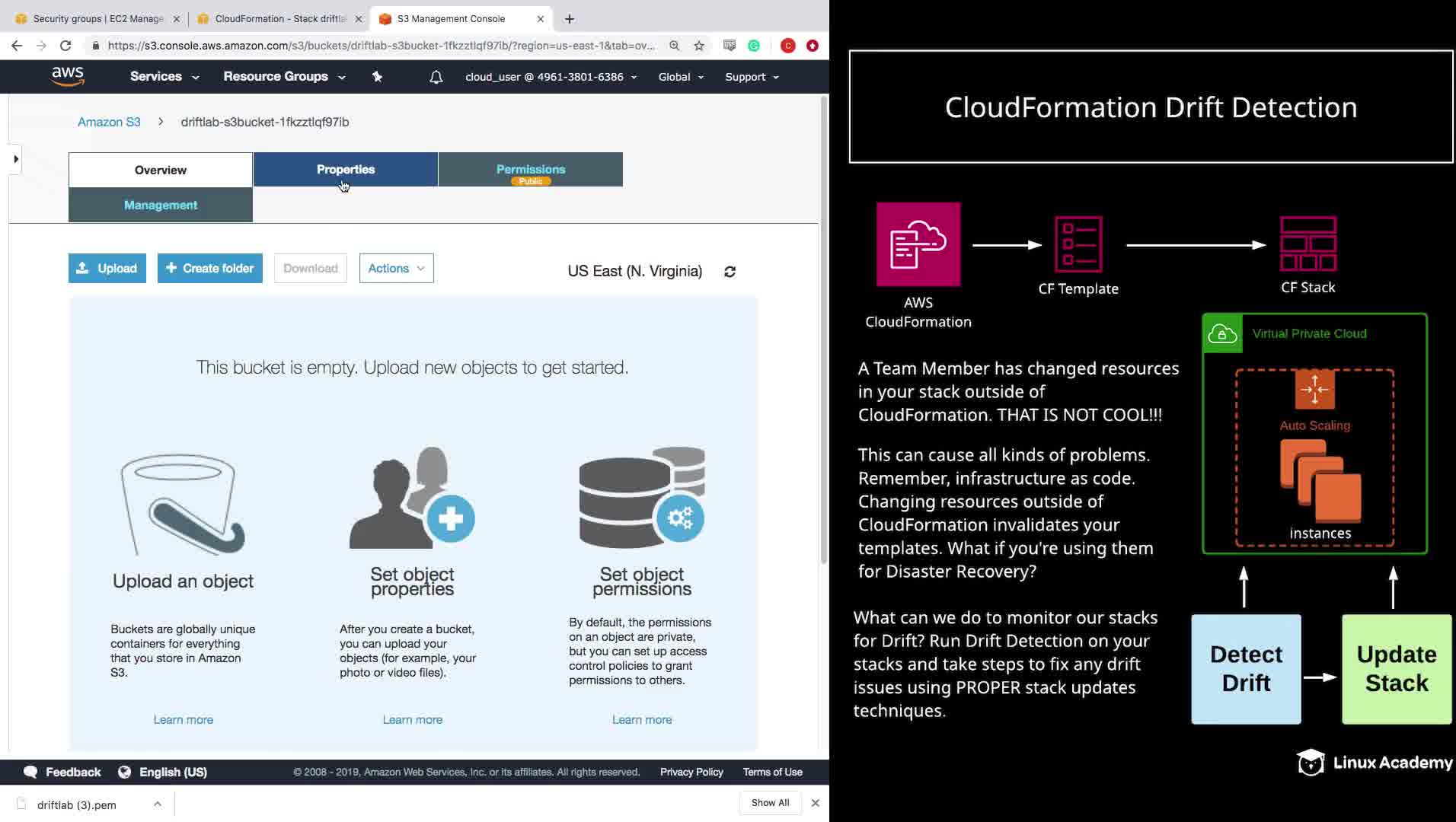Click the Download button
The width and height of the screenshot is (1456, 822).
(x=311, y=269)
